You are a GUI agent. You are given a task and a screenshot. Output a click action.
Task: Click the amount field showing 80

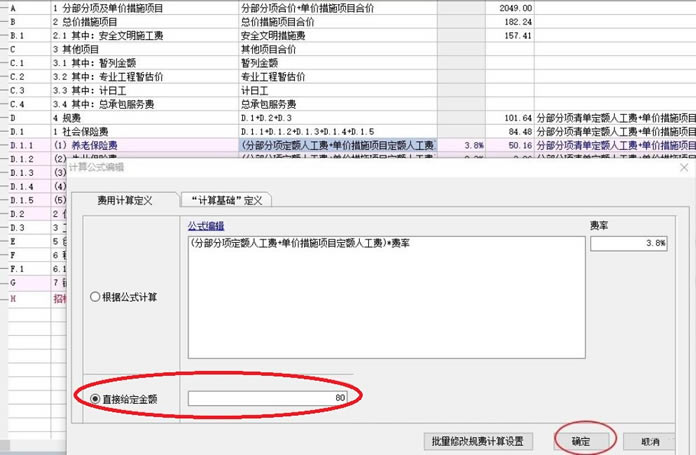click(x=268, y=398)
